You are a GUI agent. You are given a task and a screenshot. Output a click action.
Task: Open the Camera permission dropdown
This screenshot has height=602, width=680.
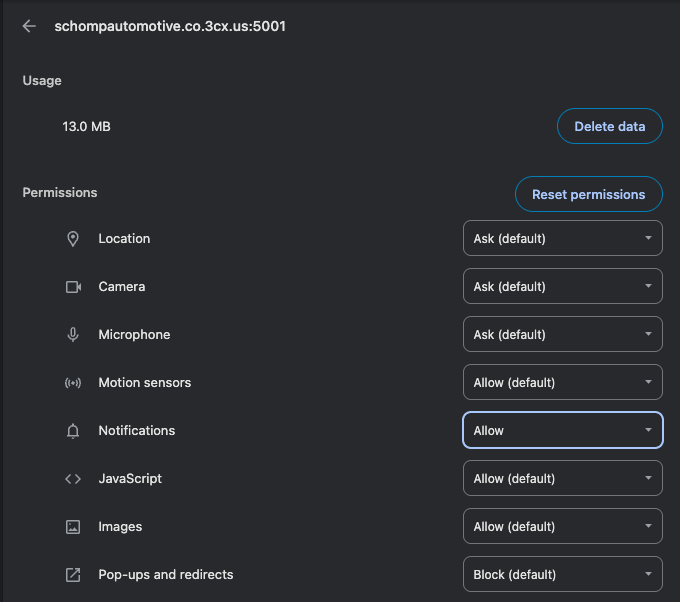[562, 287]
